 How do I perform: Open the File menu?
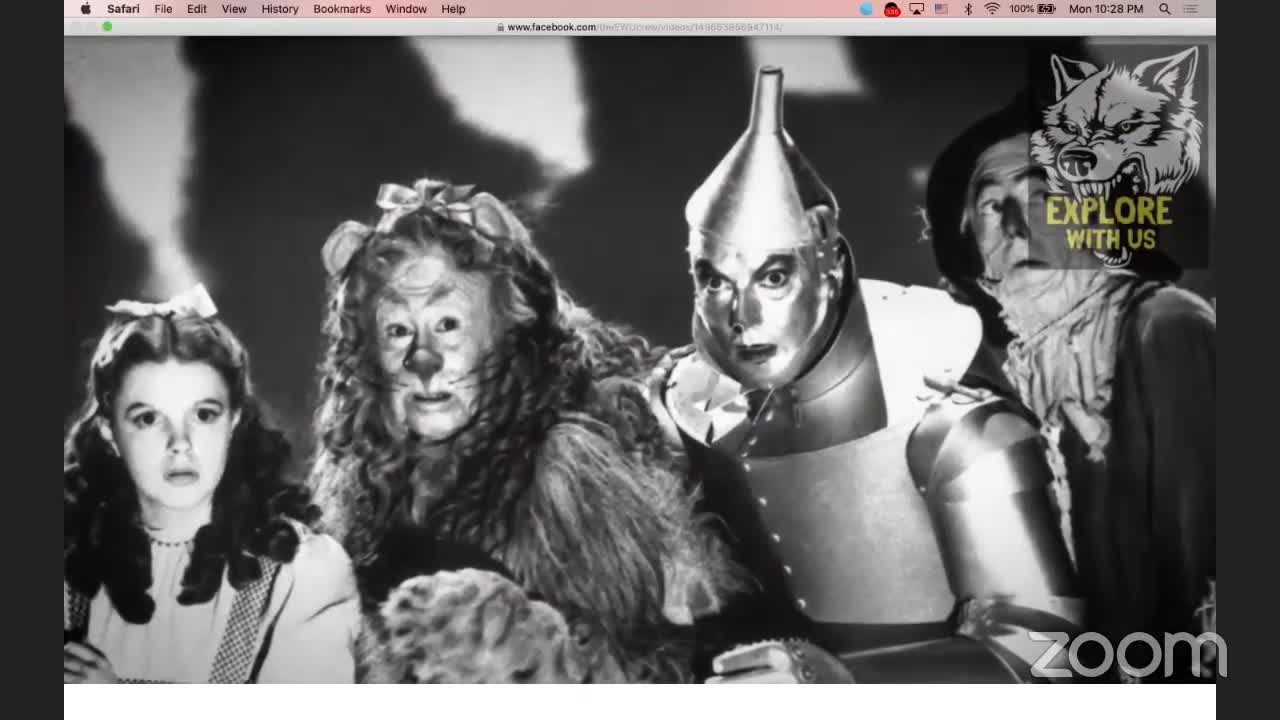coord(163,9)
